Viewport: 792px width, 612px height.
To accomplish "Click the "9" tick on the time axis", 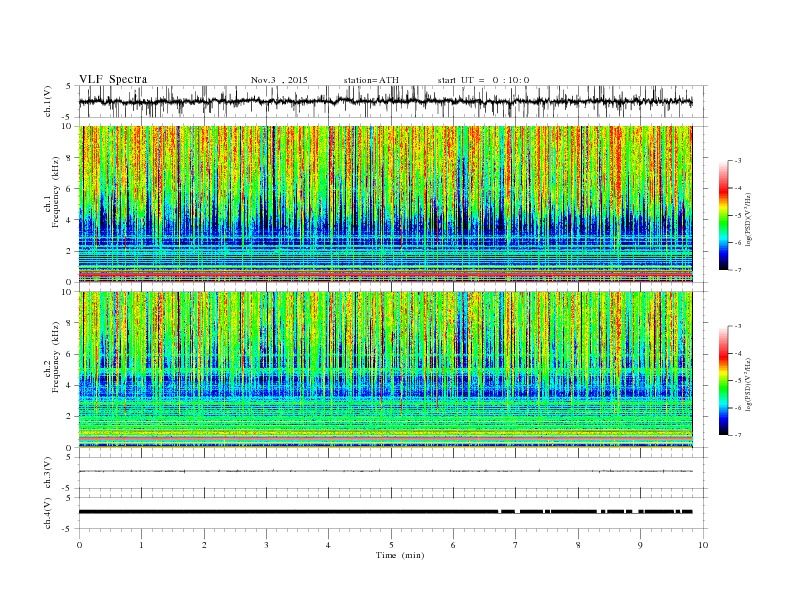I will [640, 545].
